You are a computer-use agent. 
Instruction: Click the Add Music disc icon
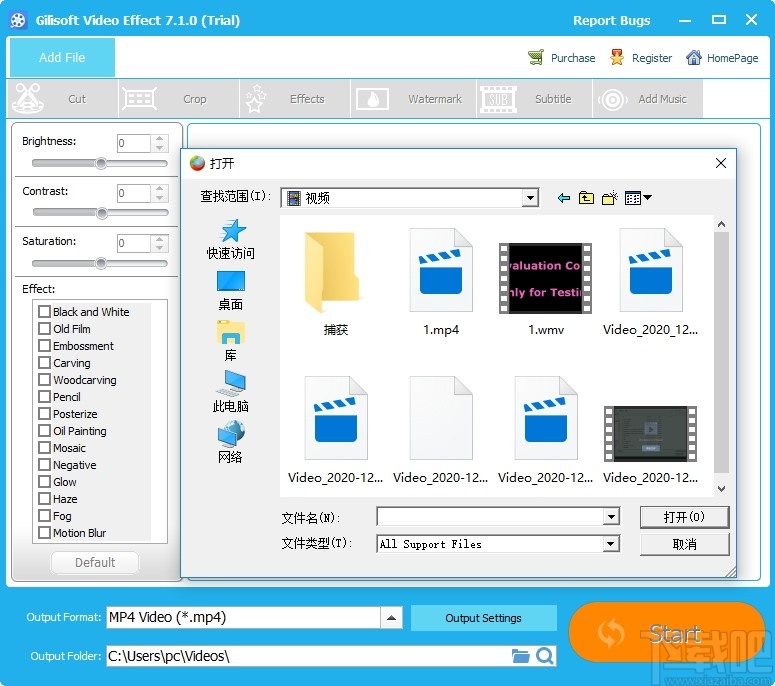613,99
